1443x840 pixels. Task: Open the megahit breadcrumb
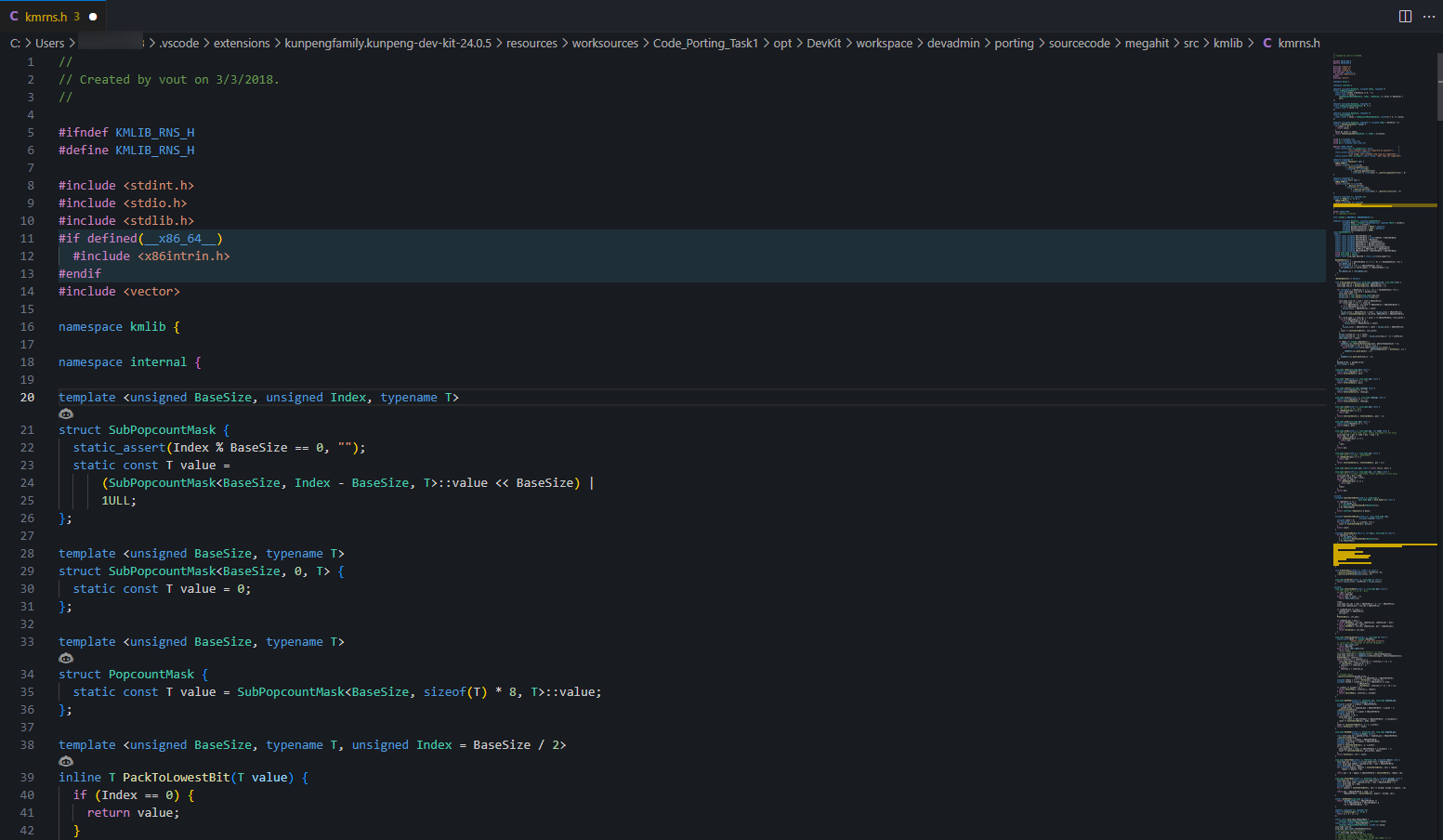1147,43
